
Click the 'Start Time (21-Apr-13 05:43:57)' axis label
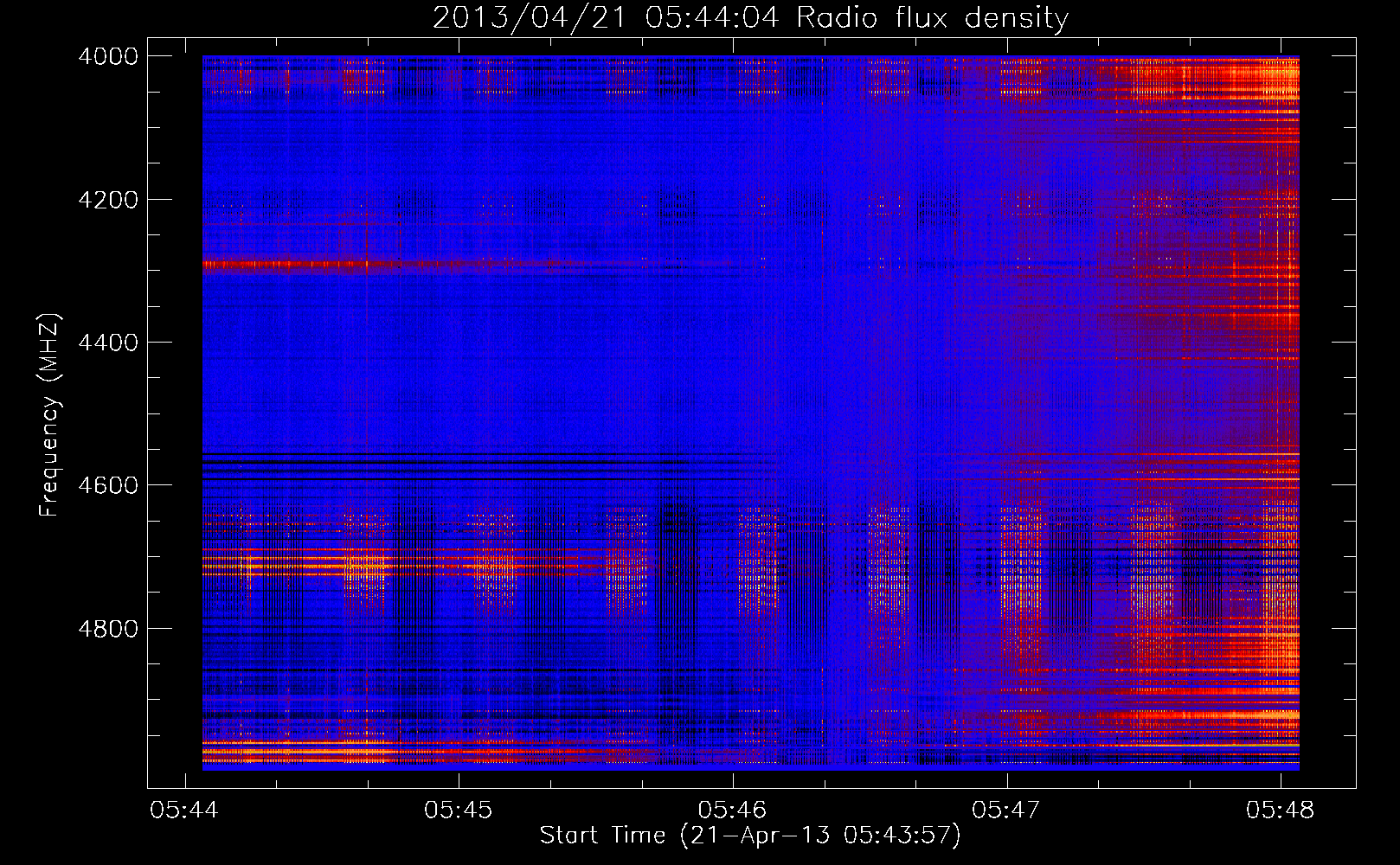750,836
